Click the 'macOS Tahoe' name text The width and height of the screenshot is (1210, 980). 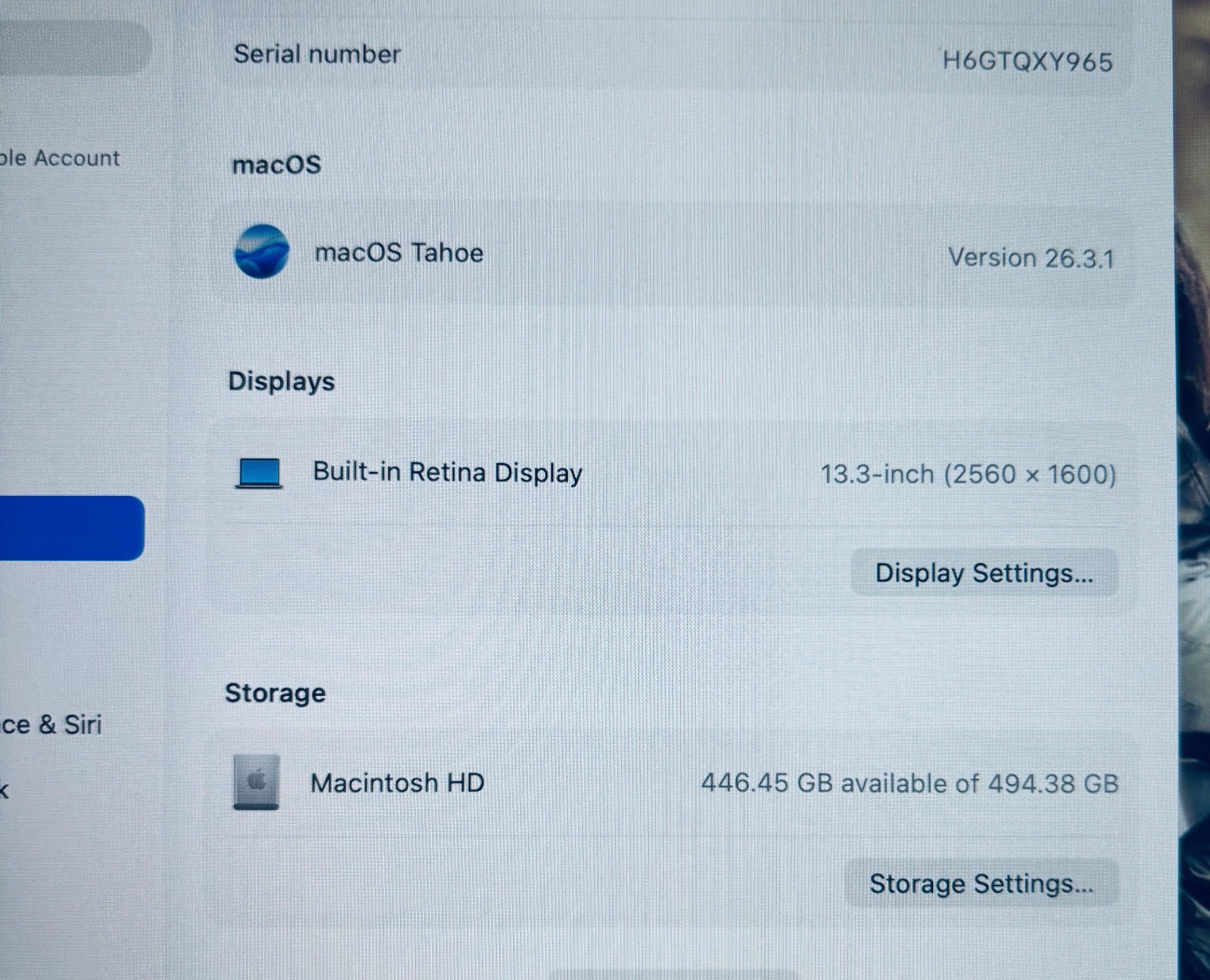[x=399, y=253]
